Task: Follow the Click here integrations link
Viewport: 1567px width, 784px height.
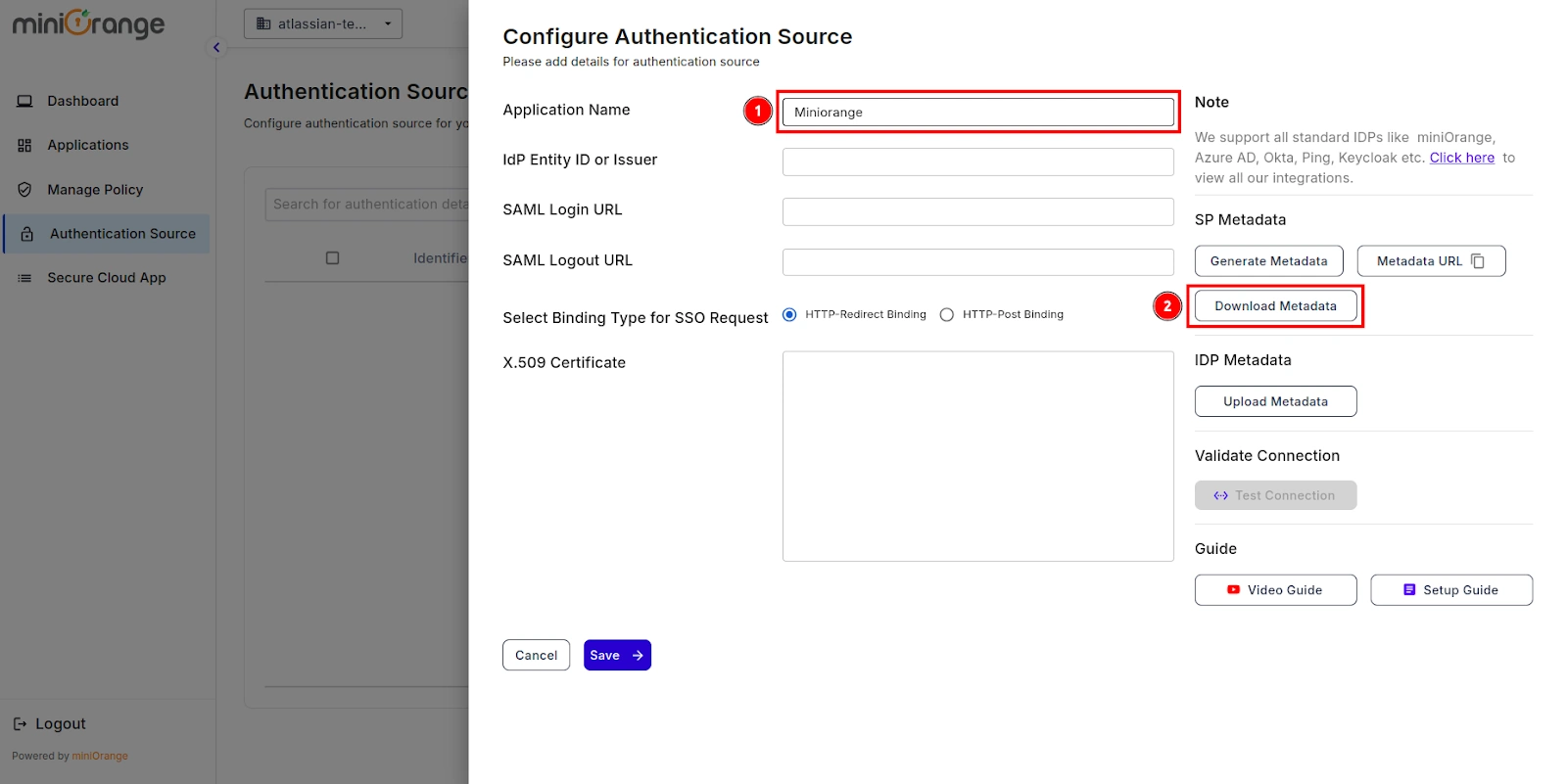Action: [1461, 158]
